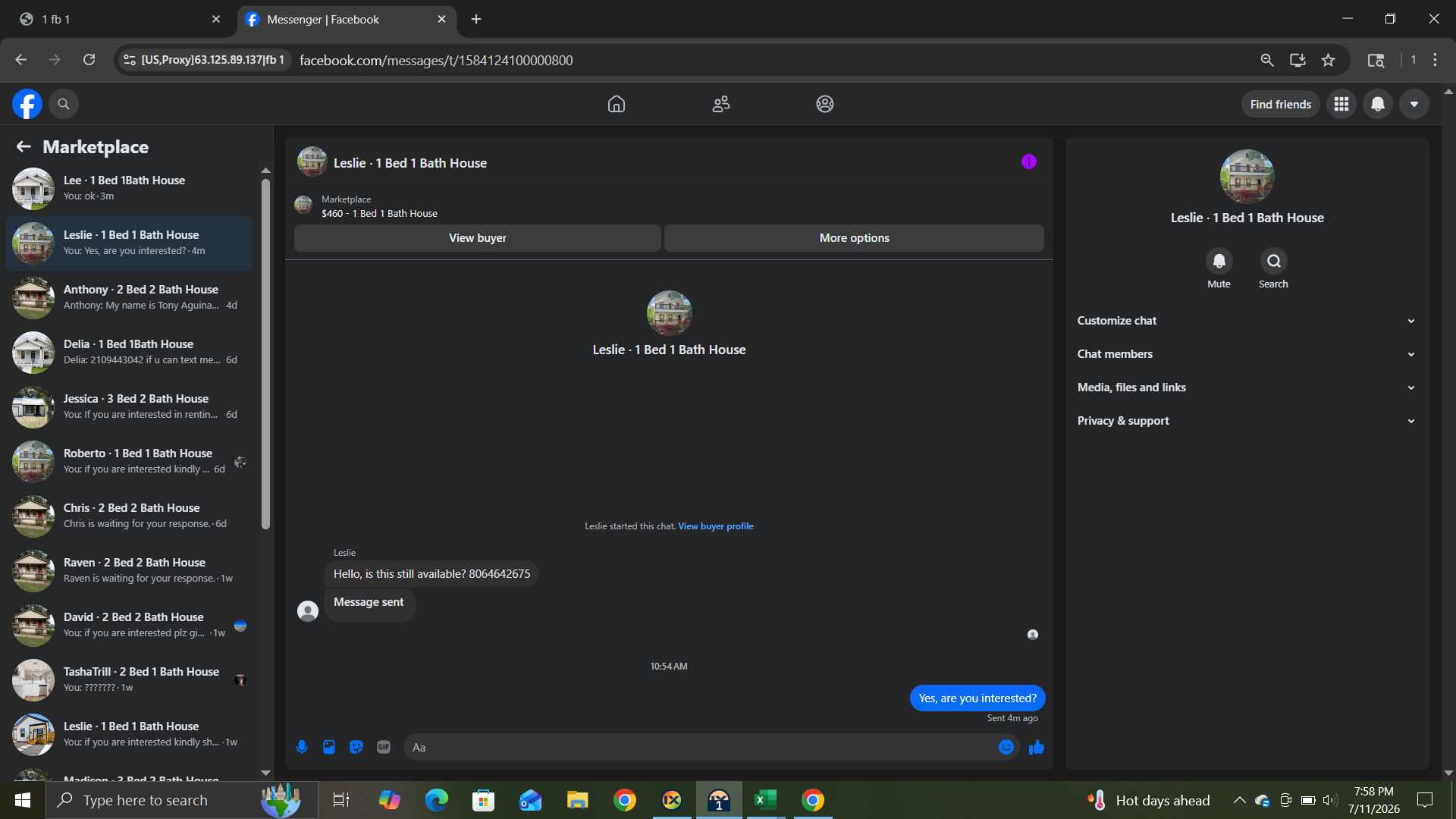Open Microsoft Store from the taskbar
This screenshot has height=819, width=1456.
[483, 800]
